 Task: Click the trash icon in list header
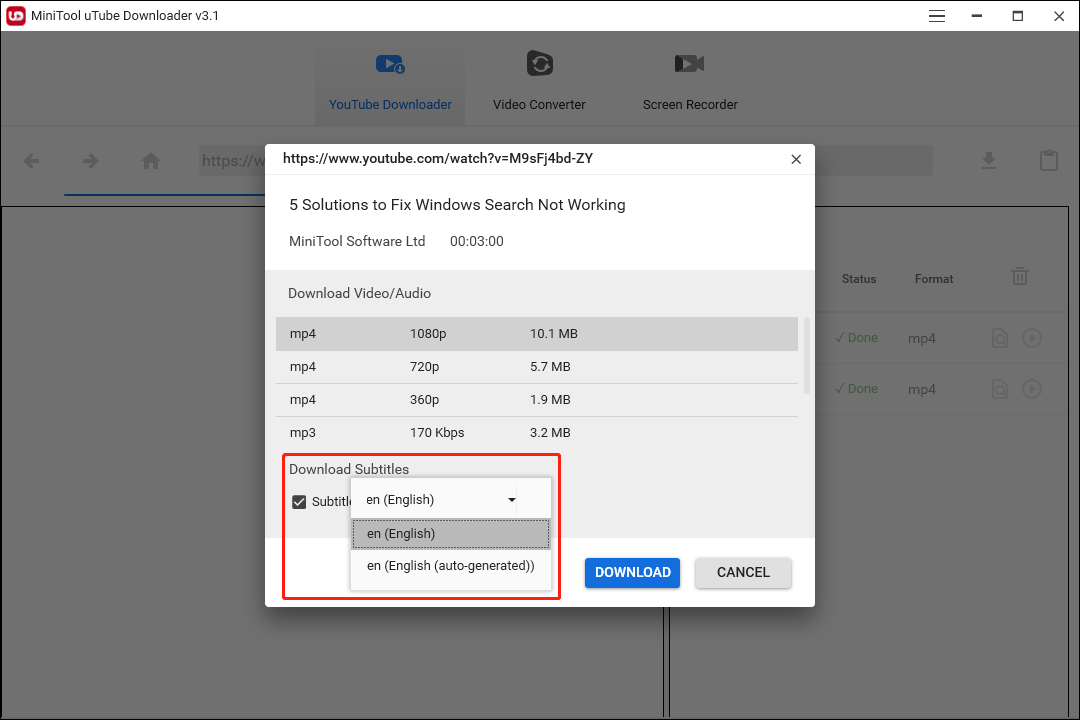click(1019, 276)
